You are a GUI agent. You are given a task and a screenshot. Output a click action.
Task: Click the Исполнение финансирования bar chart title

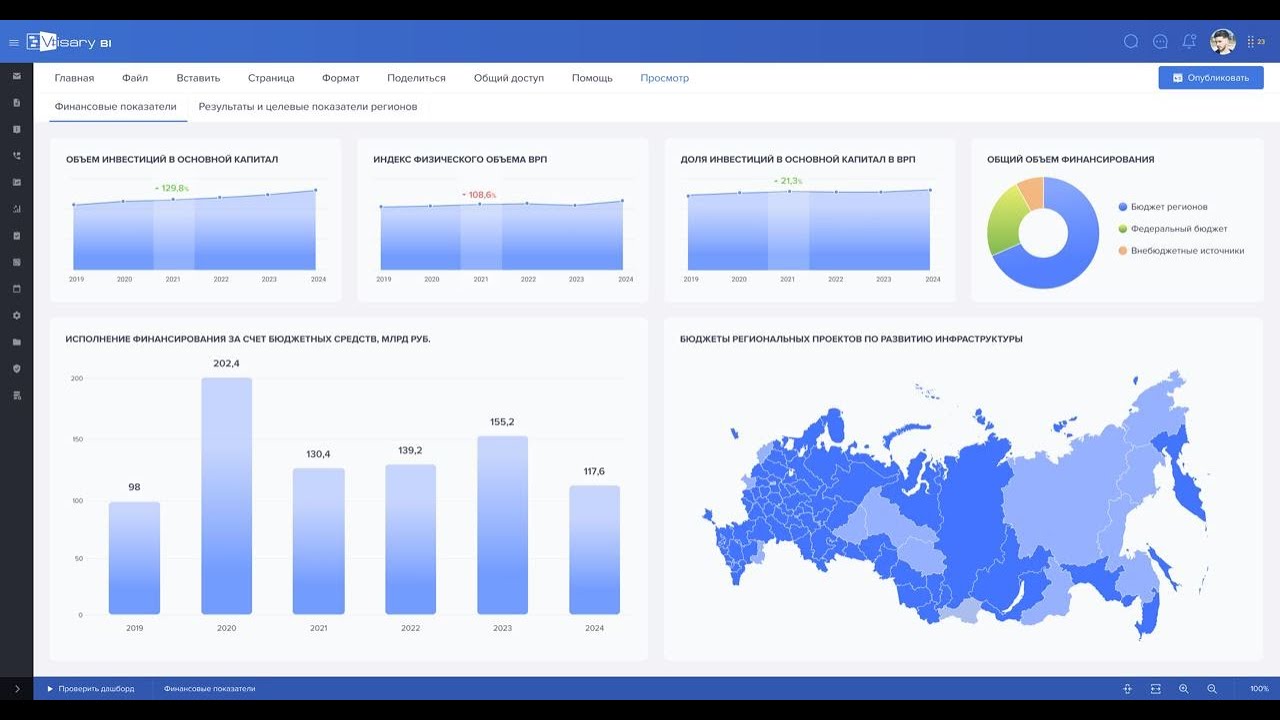pyautogui.click(x=248, y=339)
